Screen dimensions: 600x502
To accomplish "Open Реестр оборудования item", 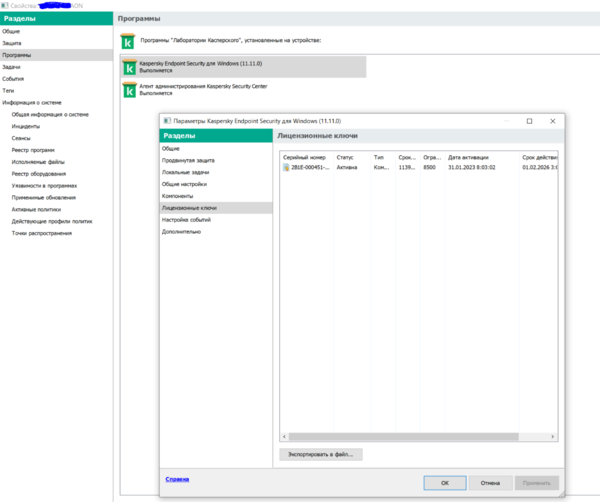I will (39, 174).
